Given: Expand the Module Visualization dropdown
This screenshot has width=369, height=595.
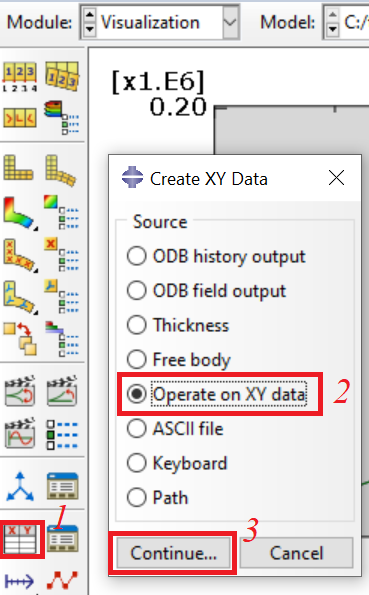Looking at the screenshot, I should tap(230, 22).
